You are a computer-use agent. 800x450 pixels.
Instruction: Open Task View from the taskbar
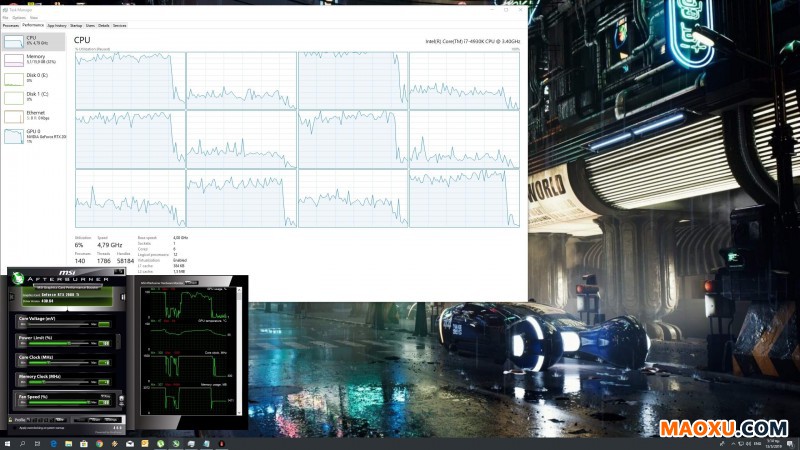37,444
